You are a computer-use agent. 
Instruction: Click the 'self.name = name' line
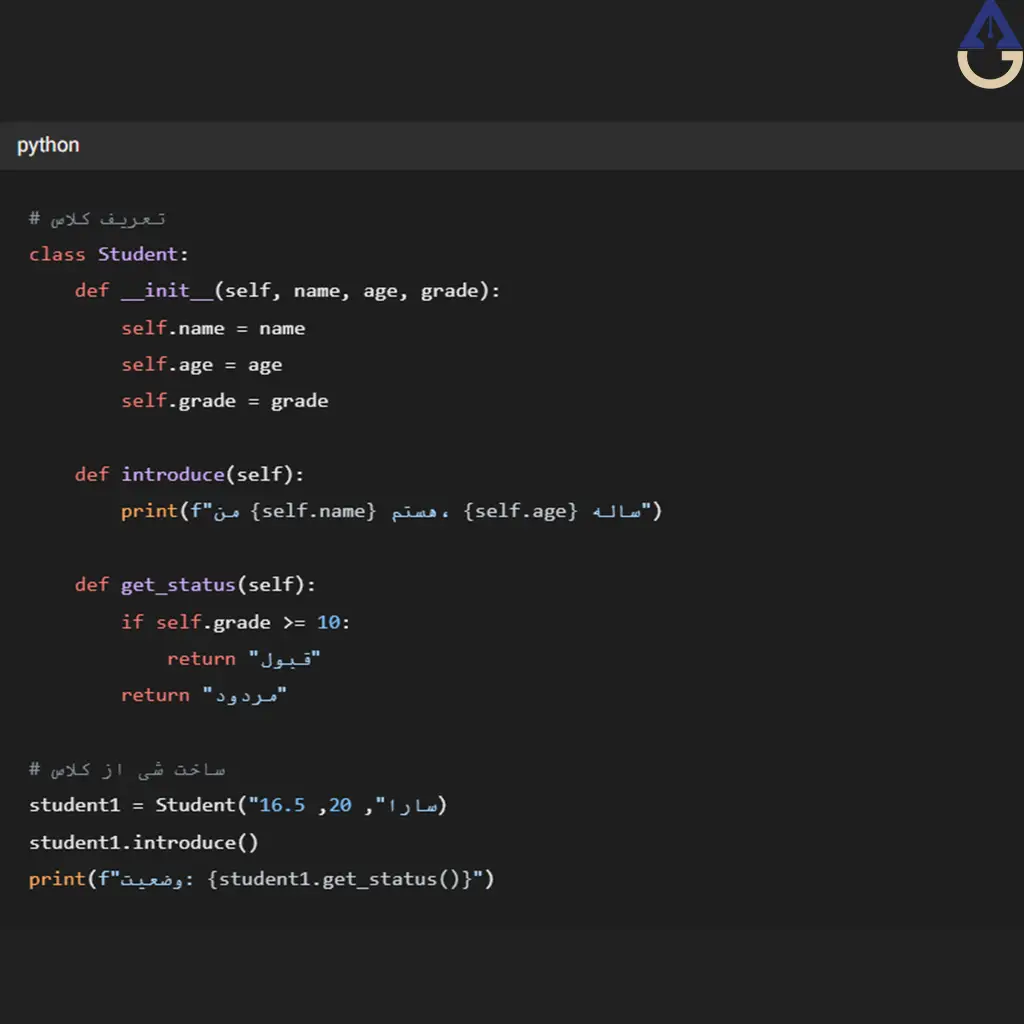(213, 328)
